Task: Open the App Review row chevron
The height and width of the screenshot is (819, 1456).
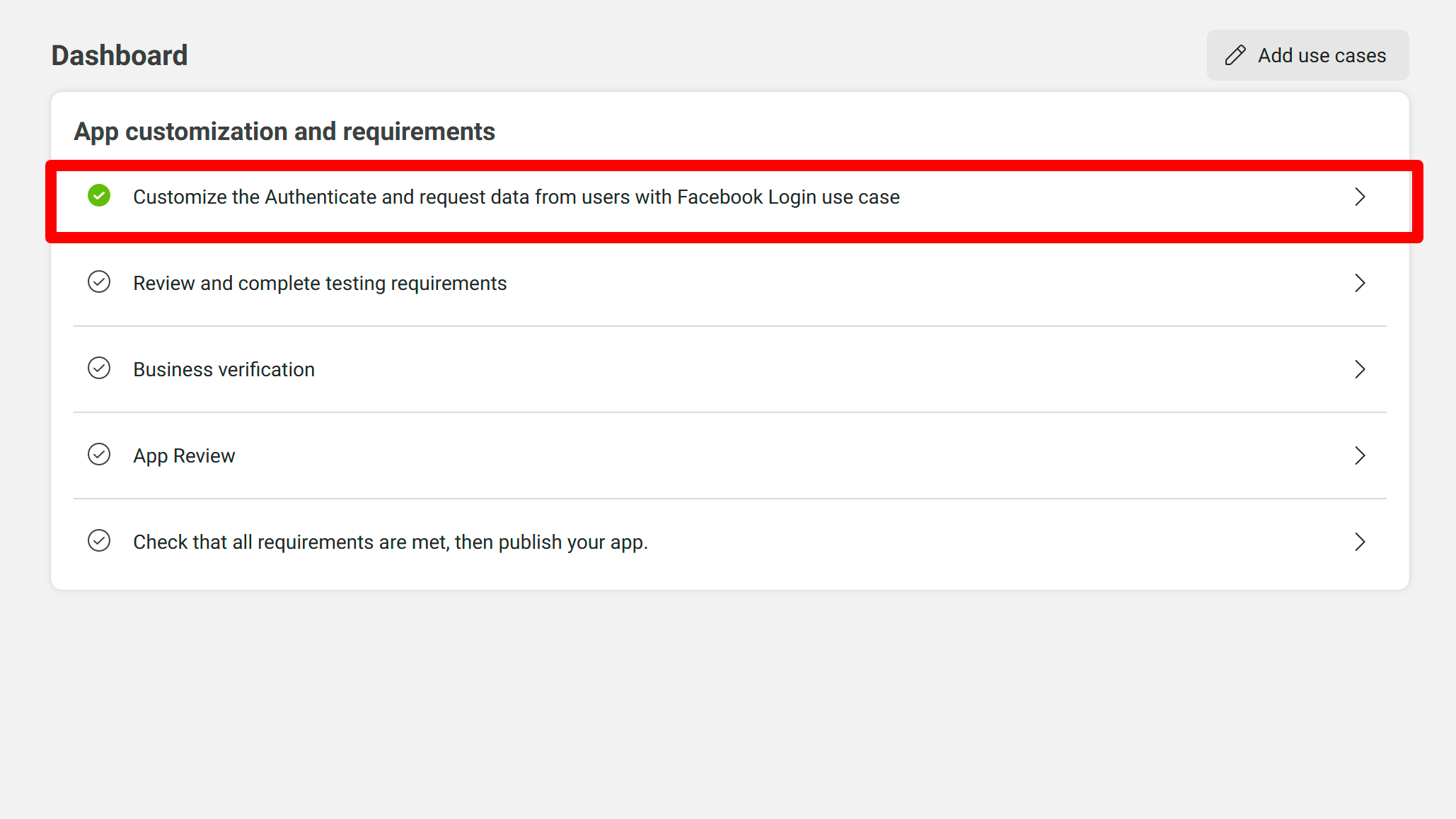Action: [x=1360, y=455]
